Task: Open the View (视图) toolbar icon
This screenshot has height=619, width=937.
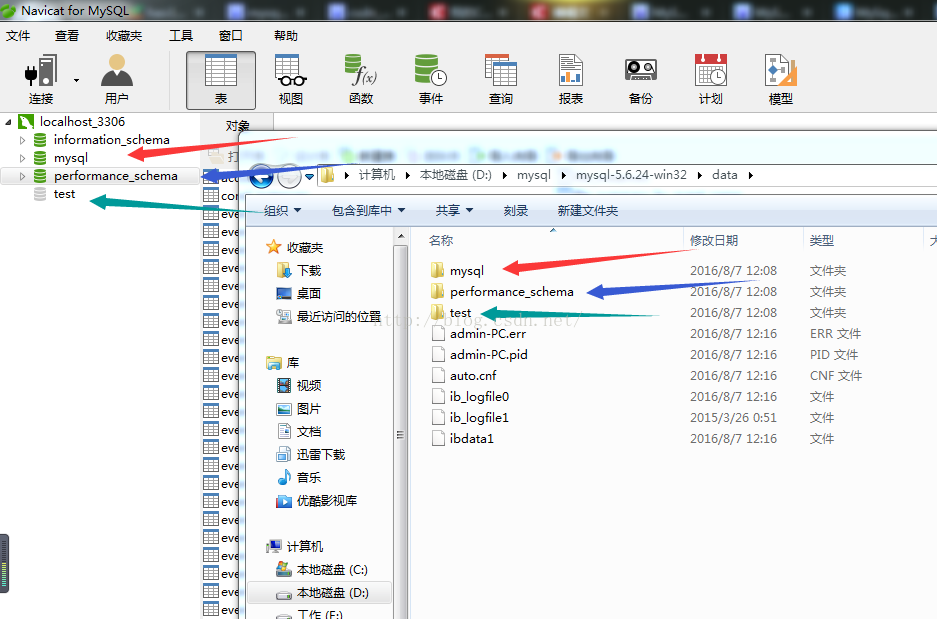Action: [x=290, y=79]
